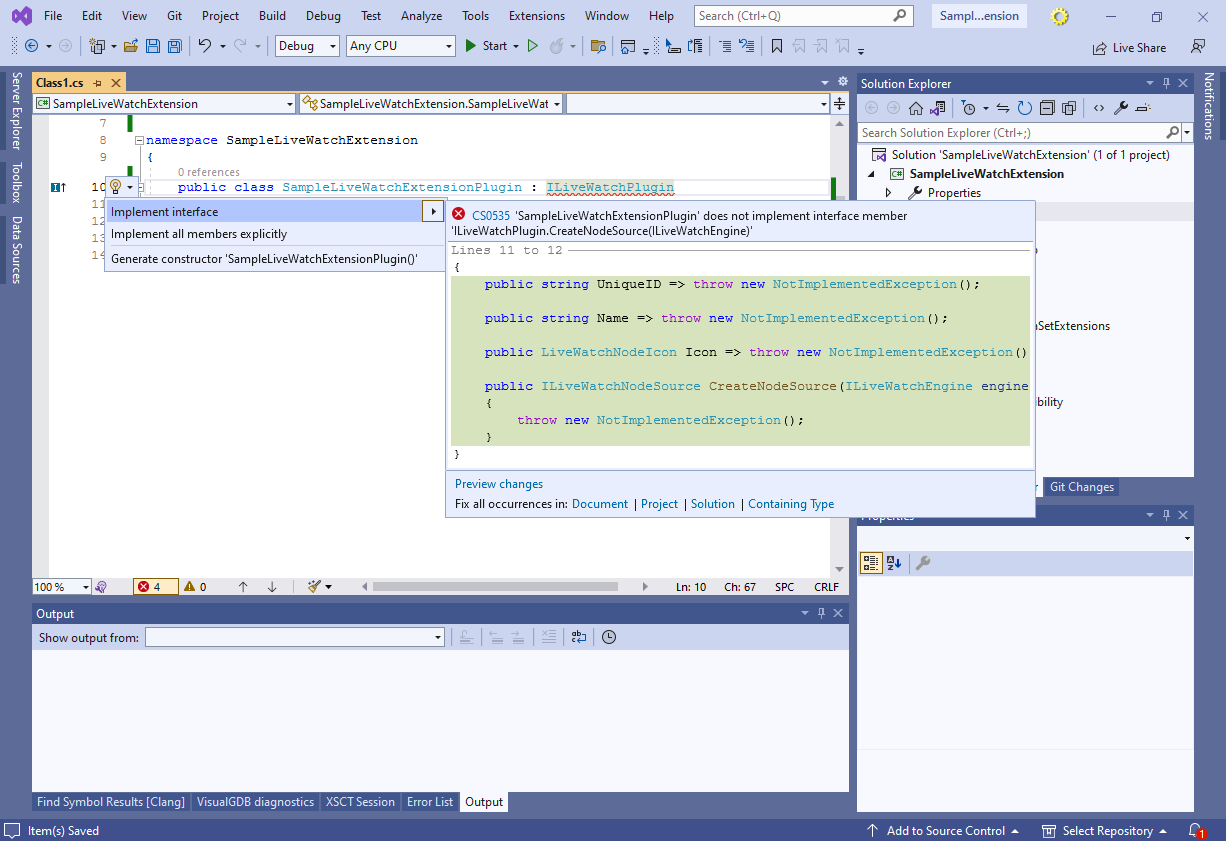
Task: Click View Code icon in Solution Explorer
Action: tap(1099, 108)
